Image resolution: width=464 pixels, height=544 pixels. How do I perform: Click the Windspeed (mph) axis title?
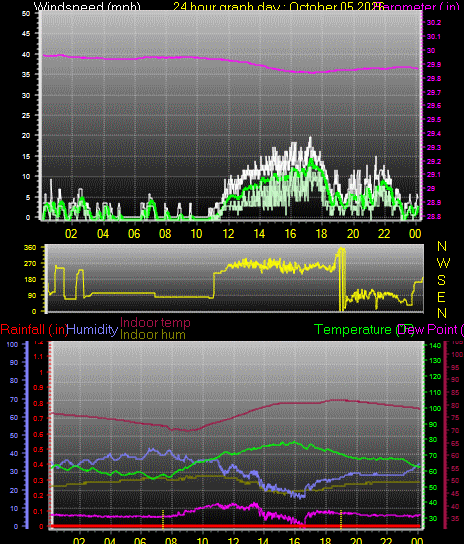tap(87, 6)
